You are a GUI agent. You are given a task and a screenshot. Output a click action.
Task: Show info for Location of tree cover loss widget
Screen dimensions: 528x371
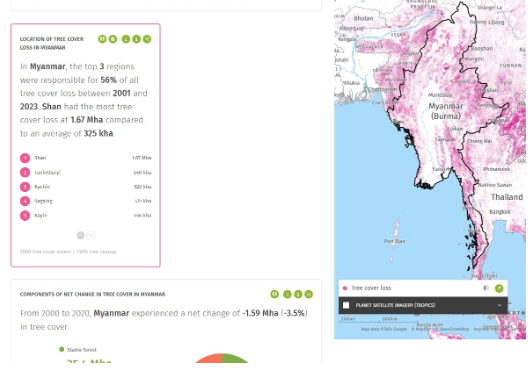pos(136,39)
